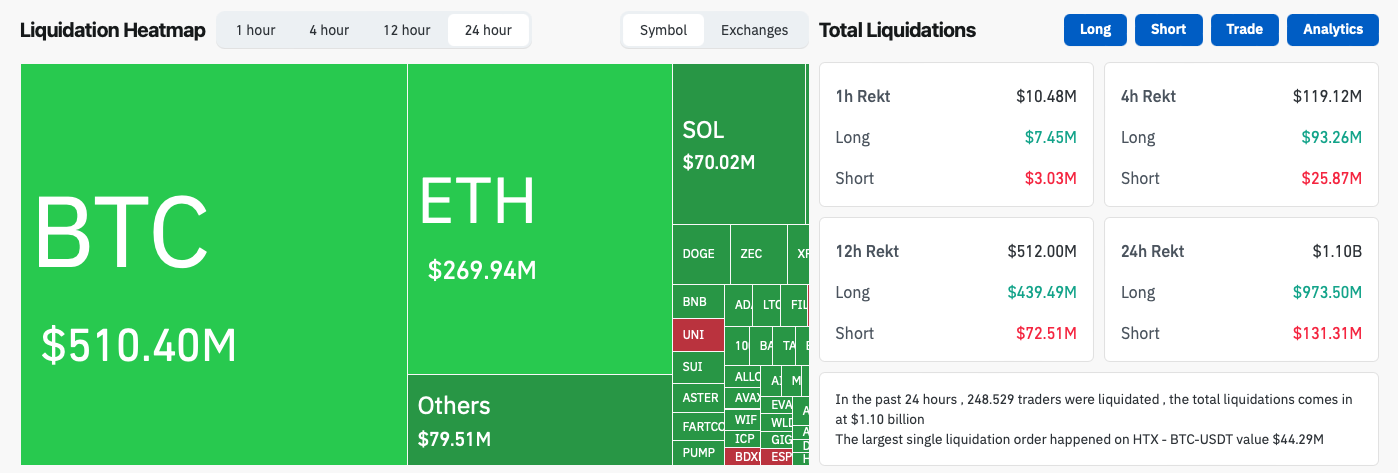Toggle heatmap grouping to Exchanges
The height and width of the screenshot is (473, 1398).
point(754,30)
